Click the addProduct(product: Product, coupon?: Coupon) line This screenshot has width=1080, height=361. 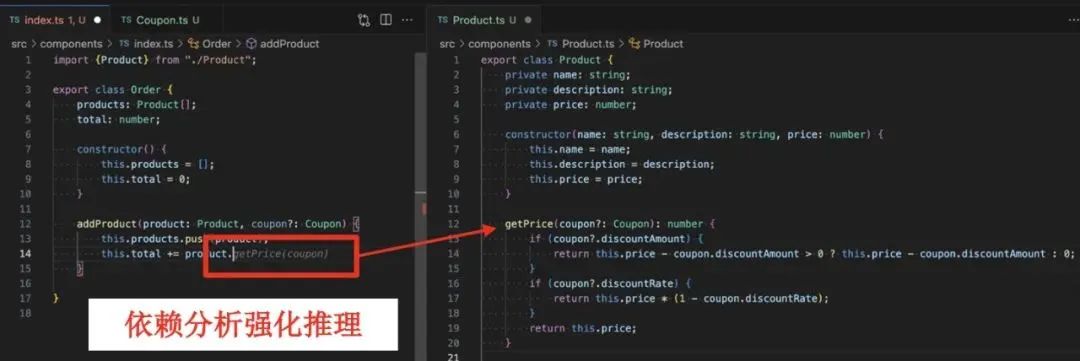tap(218, 223)
